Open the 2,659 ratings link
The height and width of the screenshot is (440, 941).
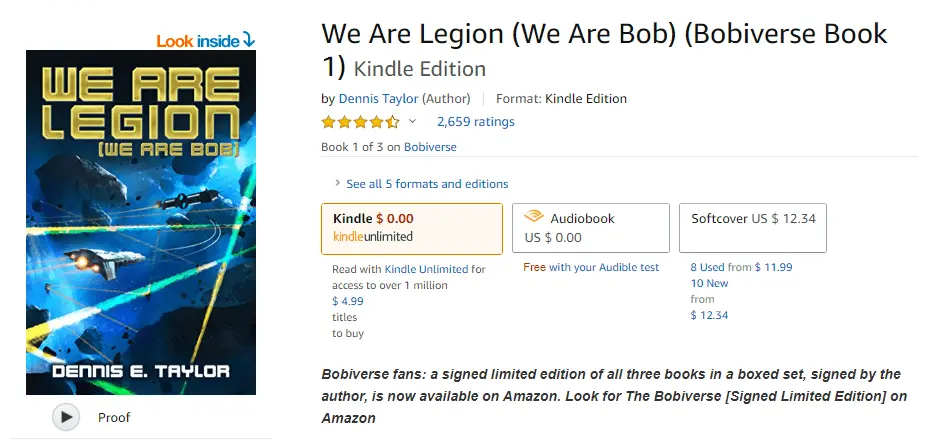476,122
